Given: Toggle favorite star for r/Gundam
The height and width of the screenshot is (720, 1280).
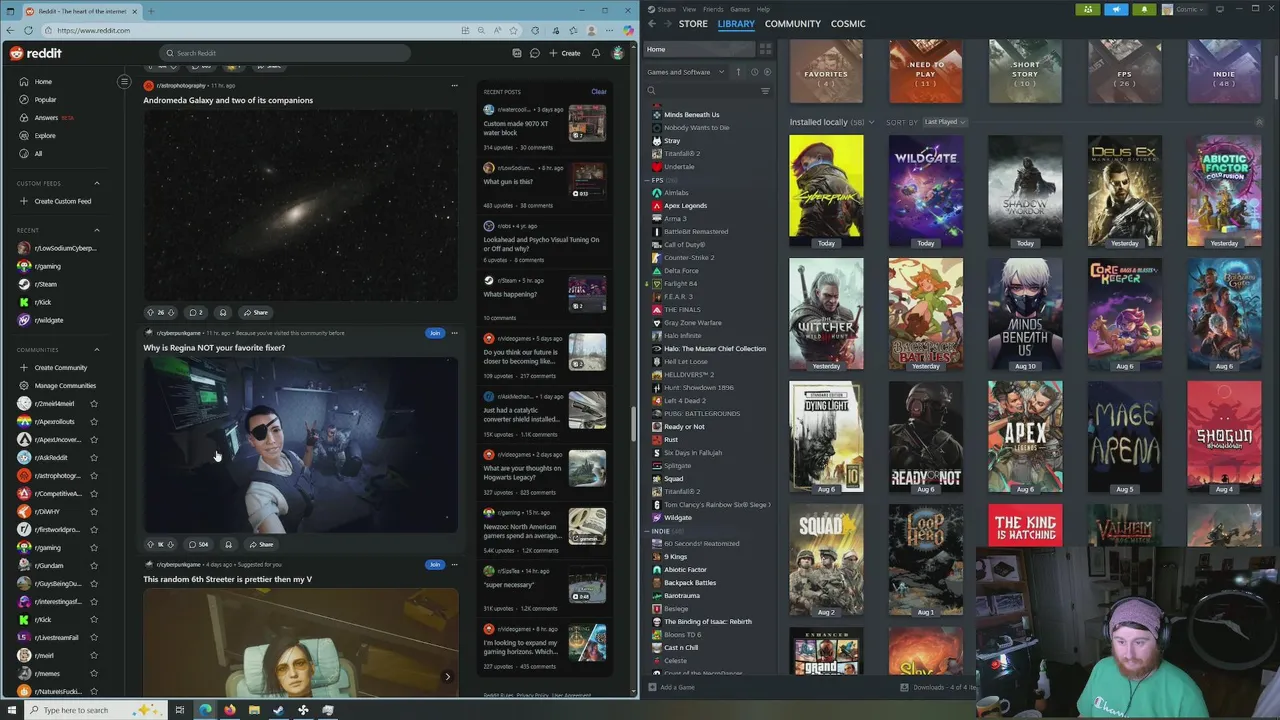Looking at the screenshot, I should click(x=94, y=566).
